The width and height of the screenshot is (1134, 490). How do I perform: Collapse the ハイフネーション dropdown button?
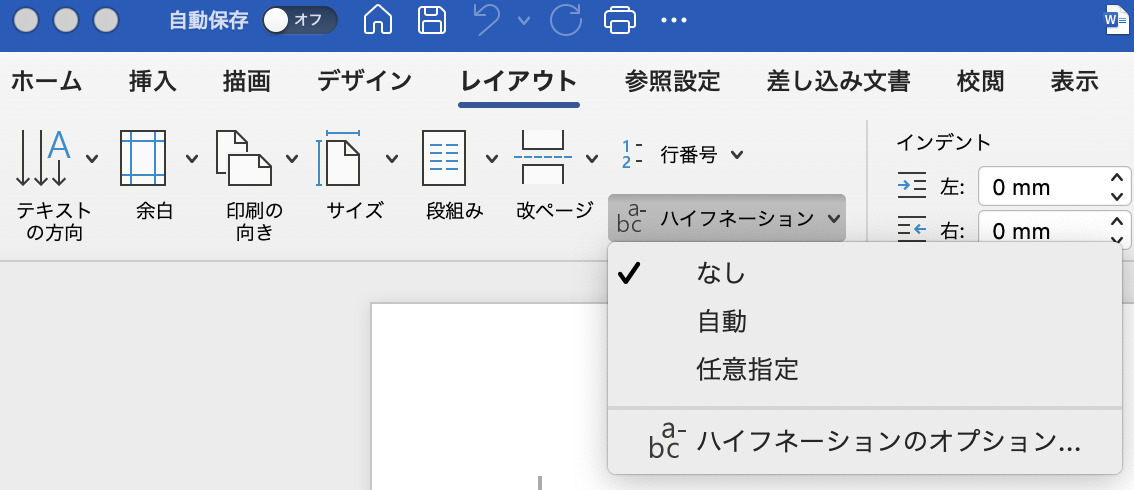point(727,218)
